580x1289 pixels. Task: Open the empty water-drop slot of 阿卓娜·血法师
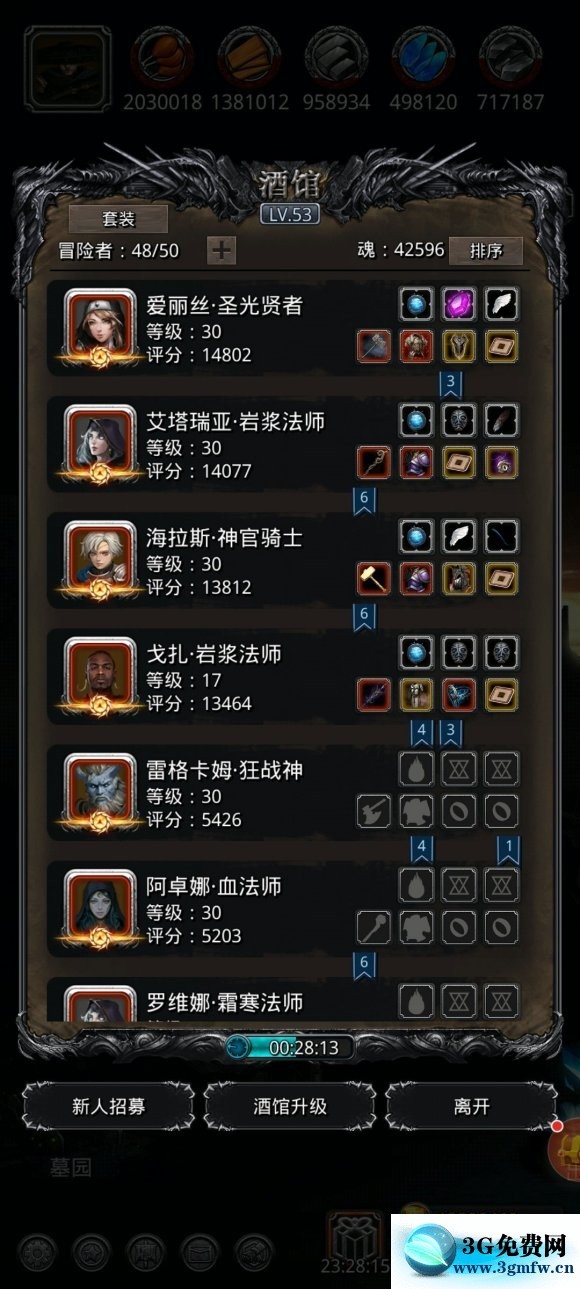(x=416, y=885)
